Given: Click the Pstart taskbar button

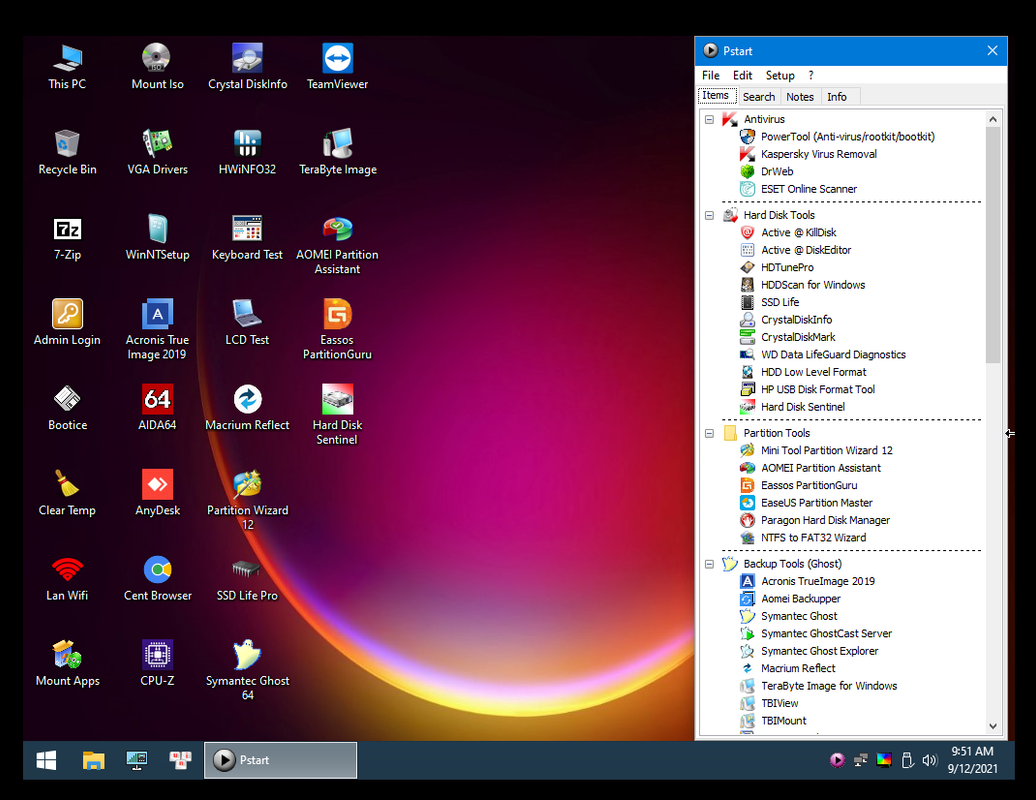Looking at the screenshot, I should [280, 760].
